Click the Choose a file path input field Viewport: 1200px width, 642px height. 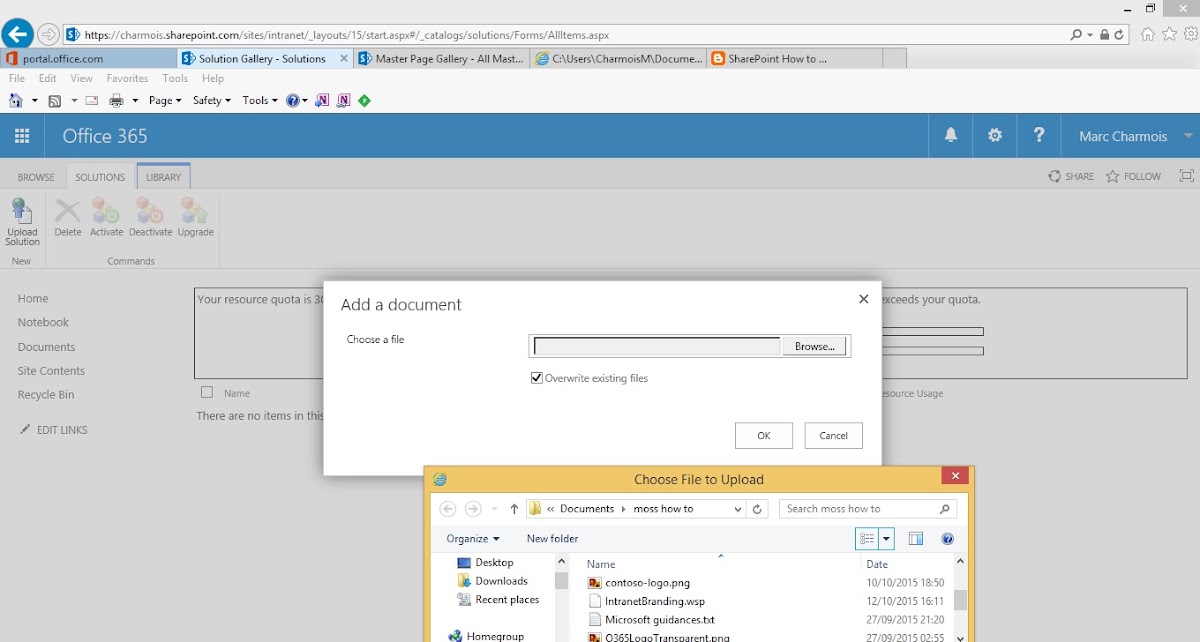pyautogui.click(x=657, y=346)
